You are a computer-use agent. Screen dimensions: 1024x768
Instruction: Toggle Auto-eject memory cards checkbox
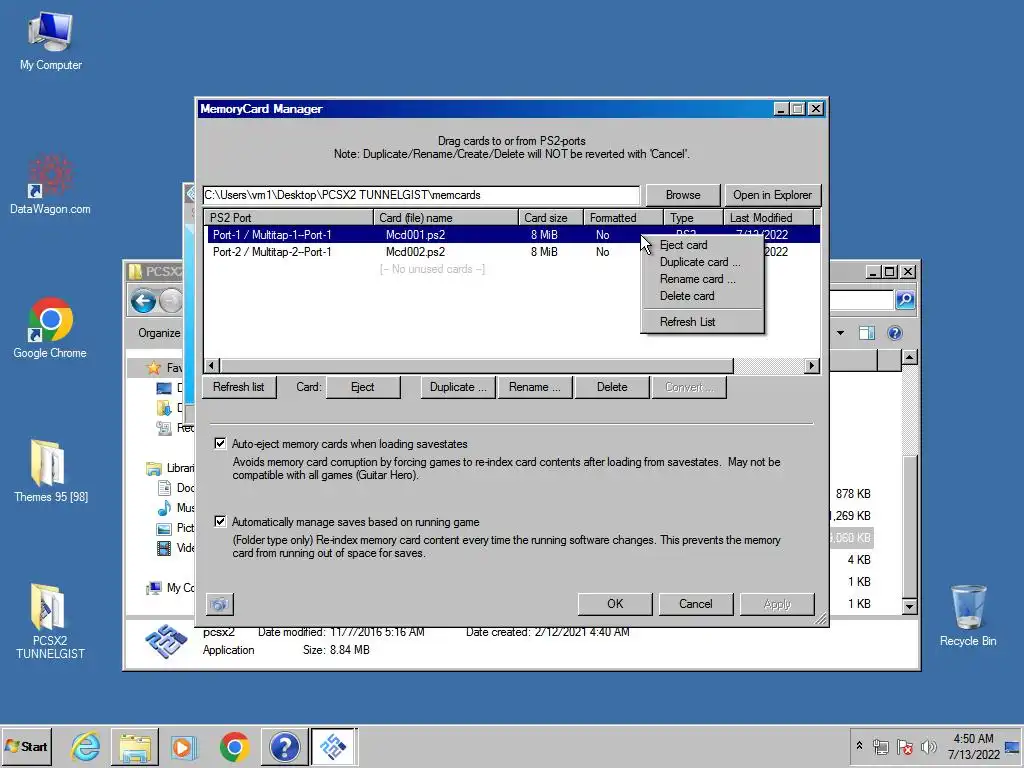coord(220,443)
